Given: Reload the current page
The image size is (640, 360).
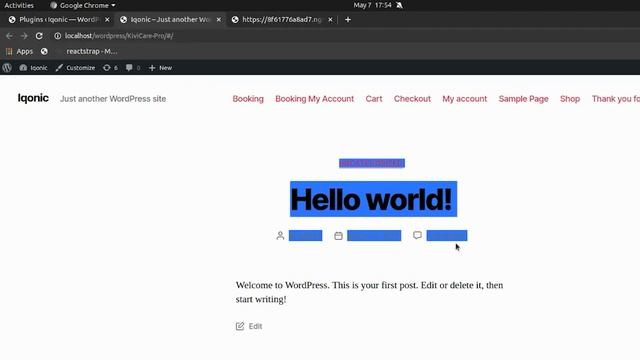Looking at the screenshot, I should click(39, 36).
